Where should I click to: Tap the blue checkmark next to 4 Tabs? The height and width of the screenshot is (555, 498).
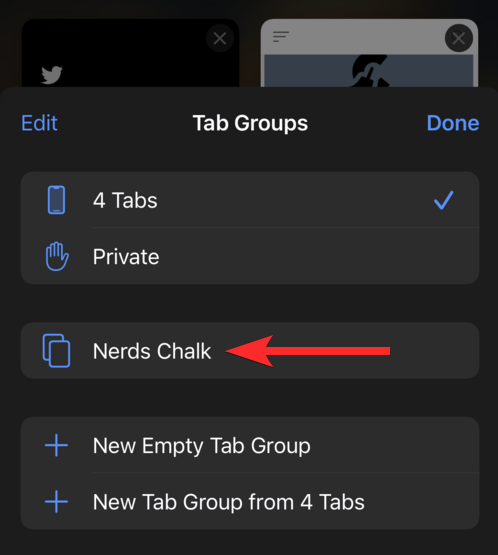(x=443, y=200)
